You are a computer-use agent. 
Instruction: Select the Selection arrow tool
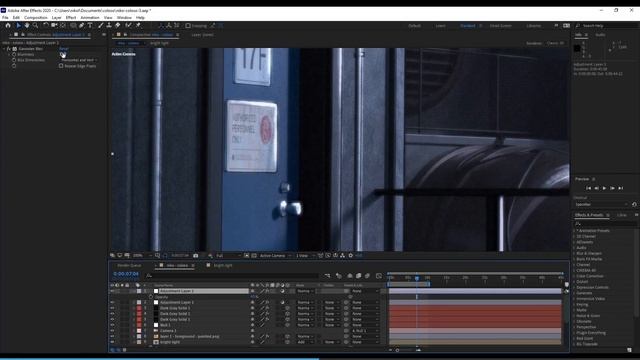pos(18,25)
